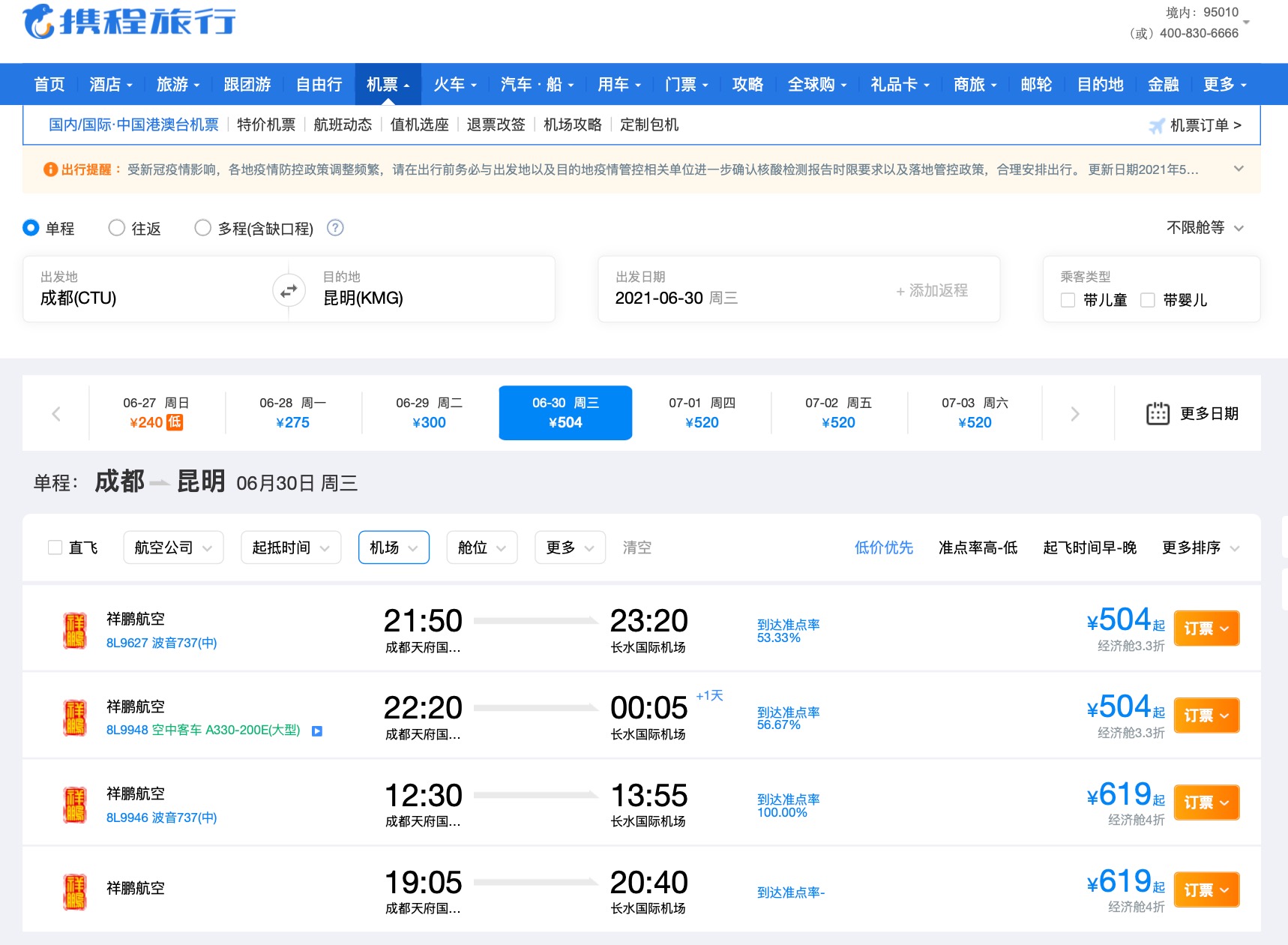Show later dates with the right arrow

click(1075, 413)
